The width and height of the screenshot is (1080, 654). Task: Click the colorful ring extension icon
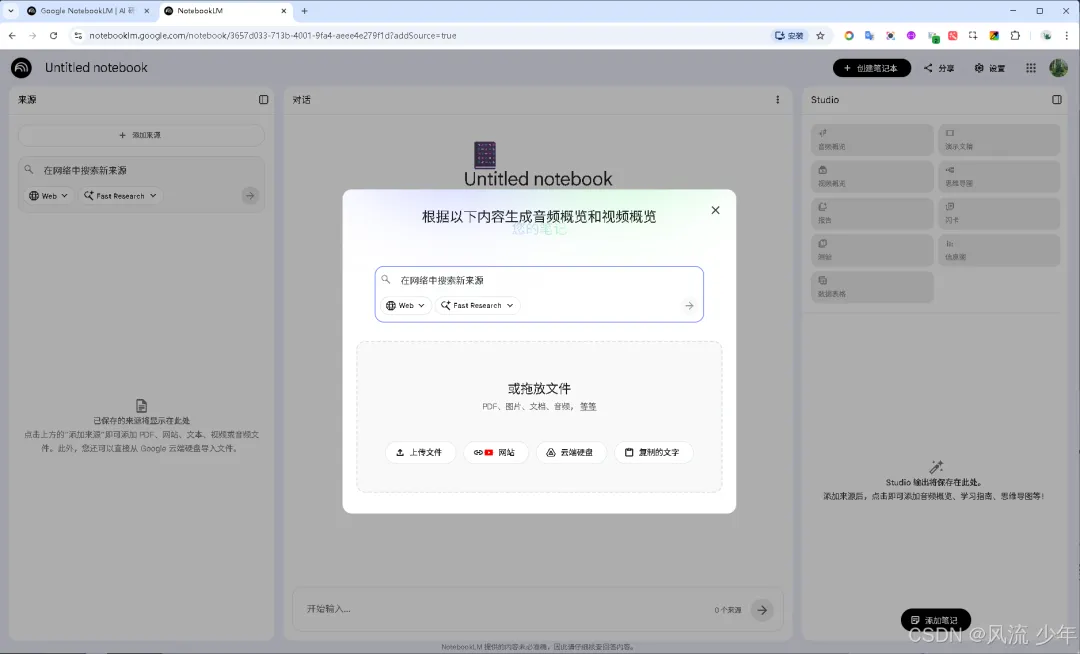(849, 36)
